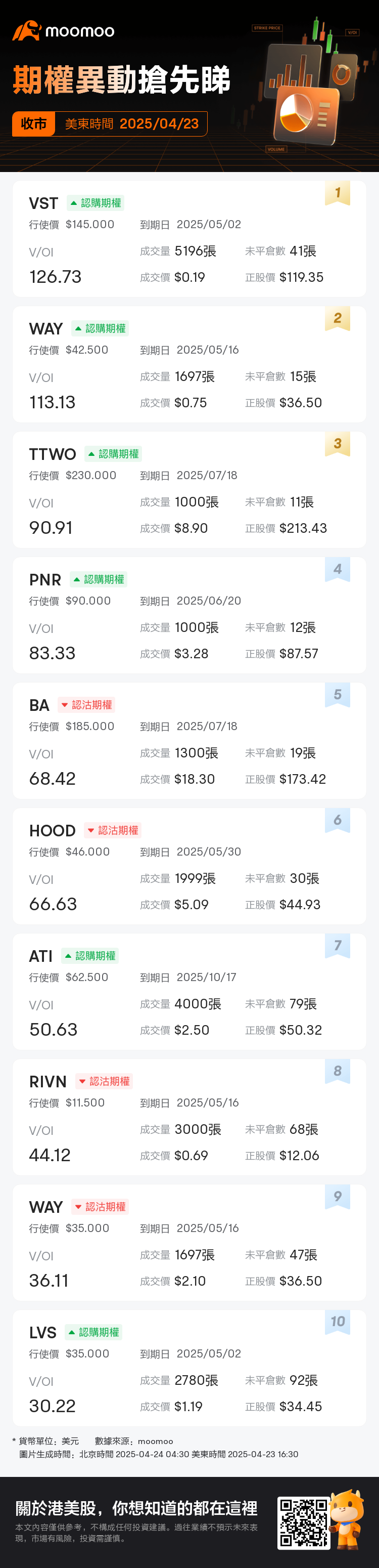
Task: Click the ATI V/OI value 50.63
Action: pyautogui.click(x=54, y=1030)
